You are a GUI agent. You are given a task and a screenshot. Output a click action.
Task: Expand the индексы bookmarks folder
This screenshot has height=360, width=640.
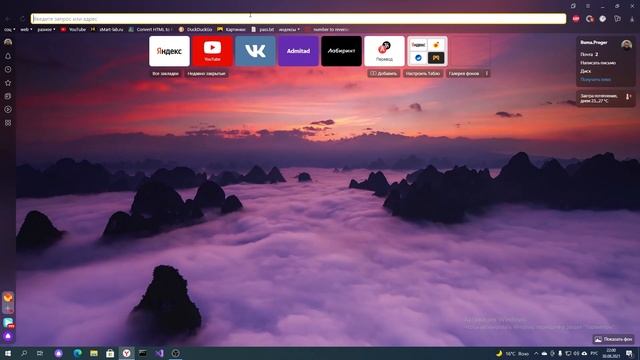coord(289,29)
